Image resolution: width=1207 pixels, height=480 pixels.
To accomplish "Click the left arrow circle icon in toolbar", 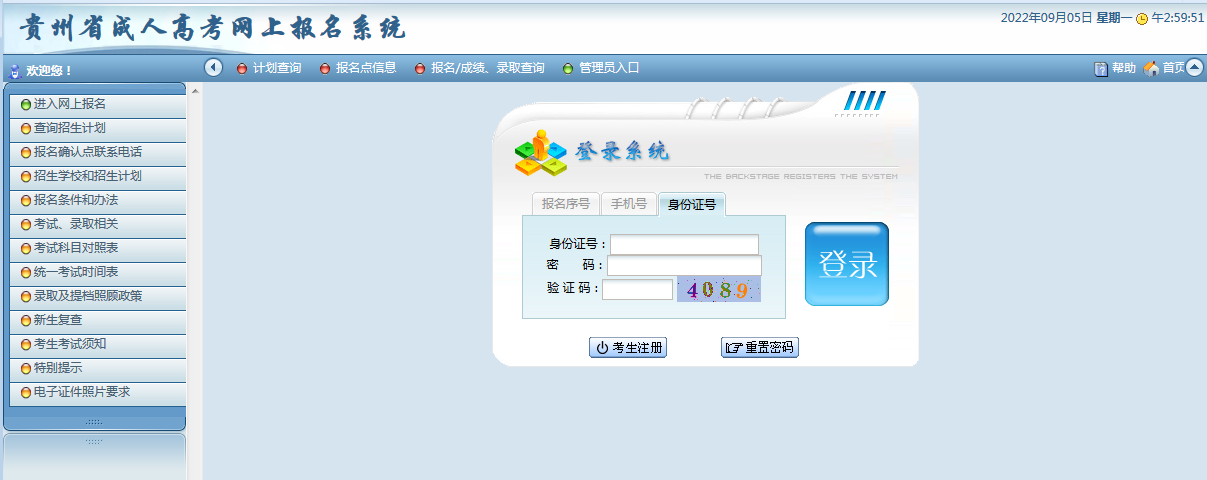I will [213, 67].
